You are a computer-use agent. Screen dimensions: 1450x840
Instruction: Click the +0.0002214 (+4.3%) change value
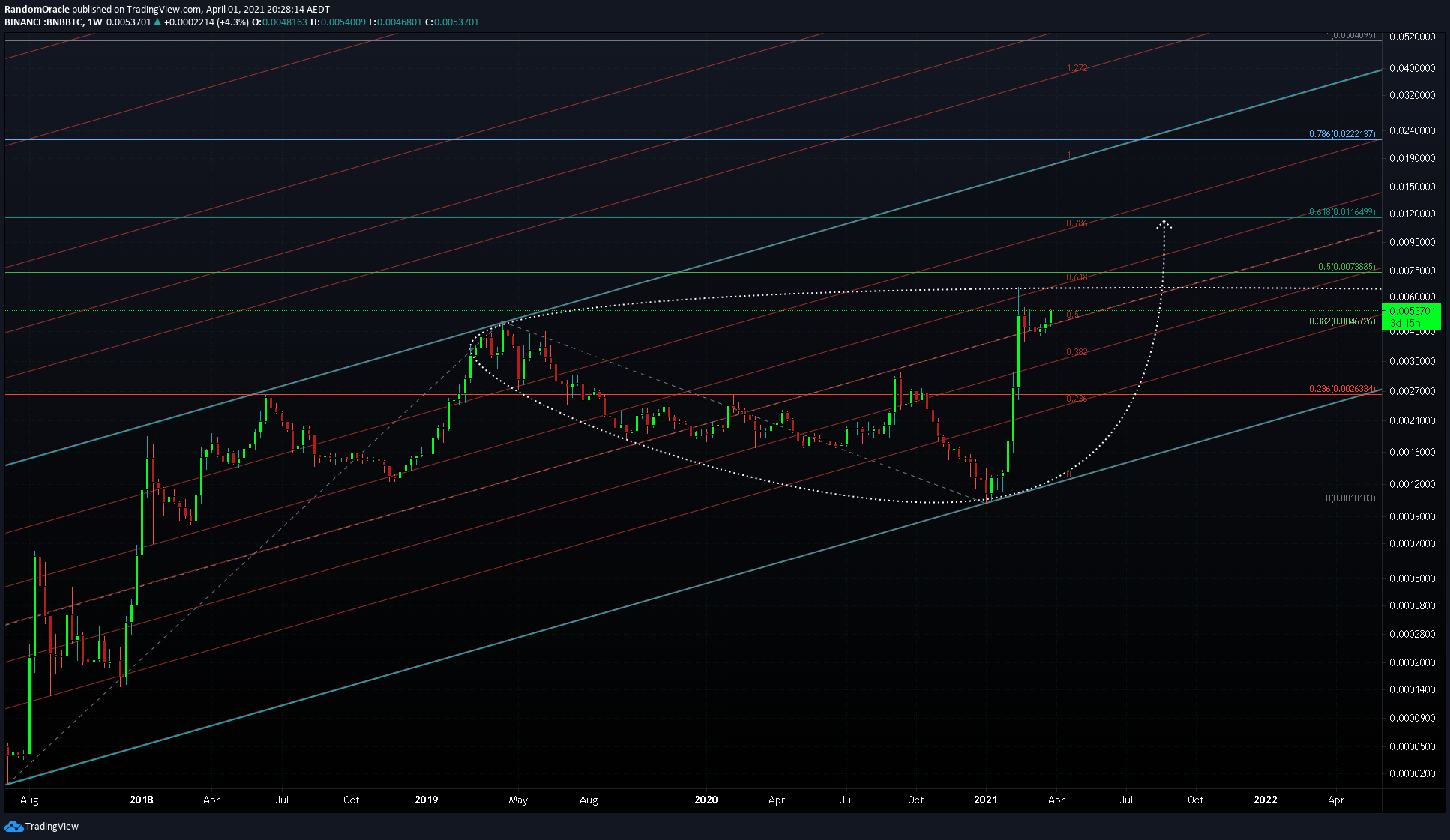tap(206, 22)
